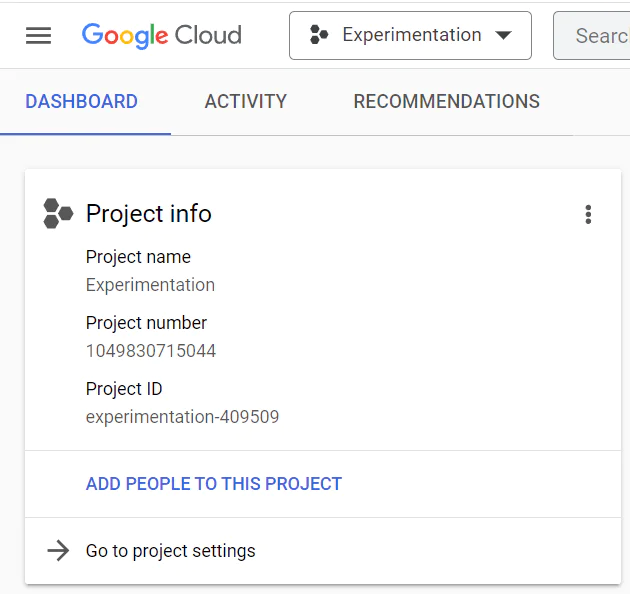Click the Project info card title
This screenshot has width=630, height=594.
(149, 213)
